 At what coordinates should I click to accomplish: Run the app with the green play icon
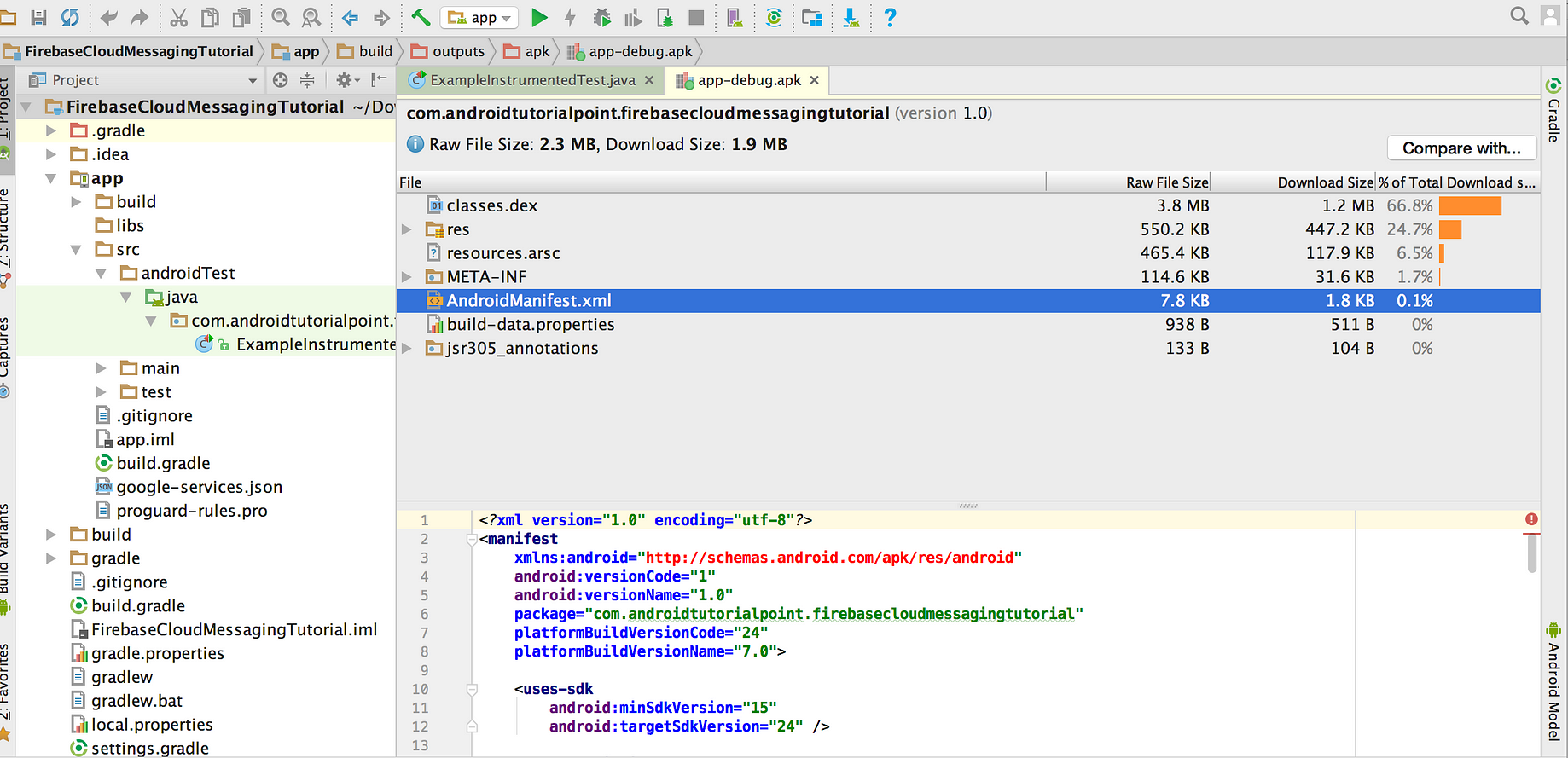coord(539,17)
